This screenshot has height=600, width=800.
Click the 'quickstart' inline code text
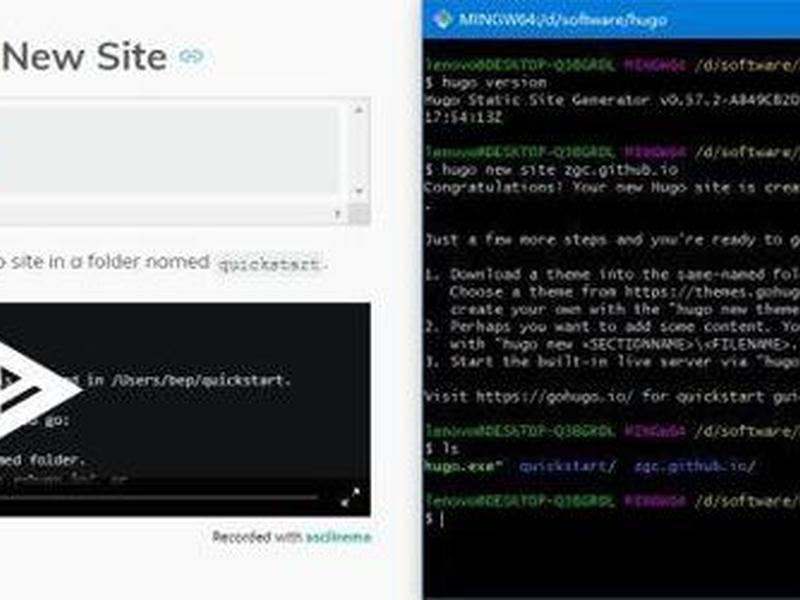point(269,264)
